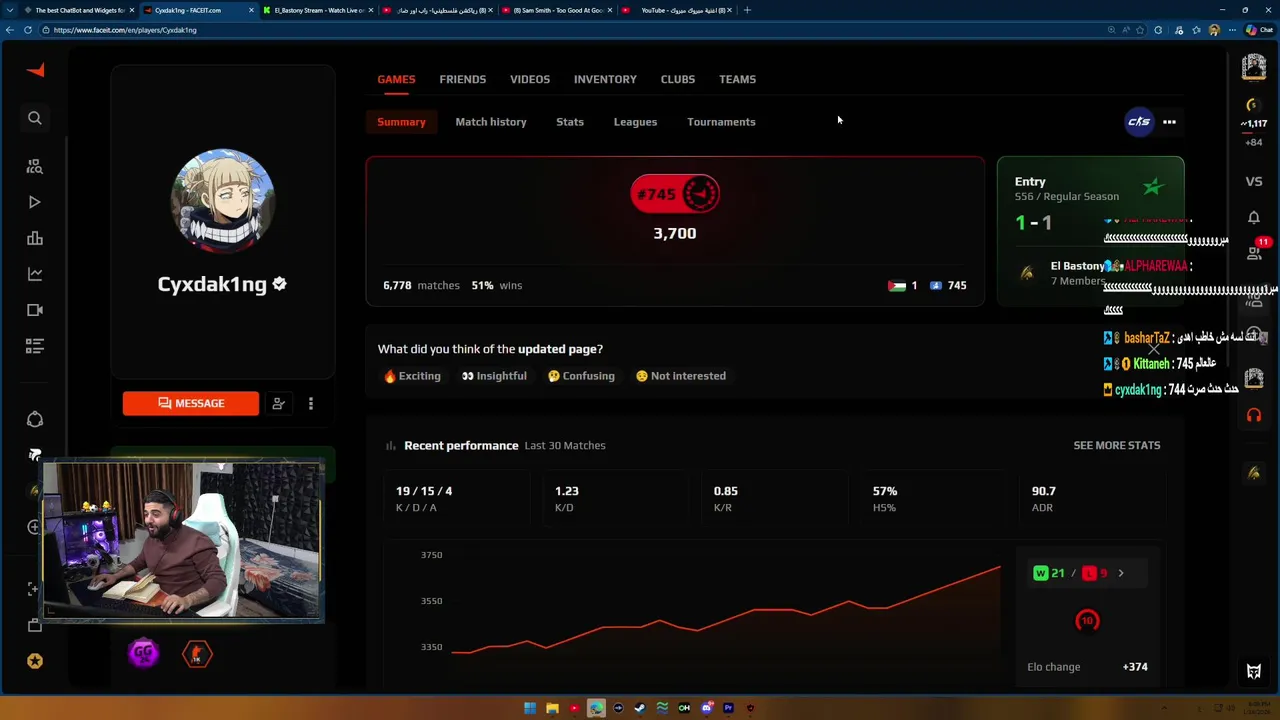1280x720 pixels.
Task: Open the user avatar in right sidebar
Action: pyautogui.click(x=1254, y=67)
